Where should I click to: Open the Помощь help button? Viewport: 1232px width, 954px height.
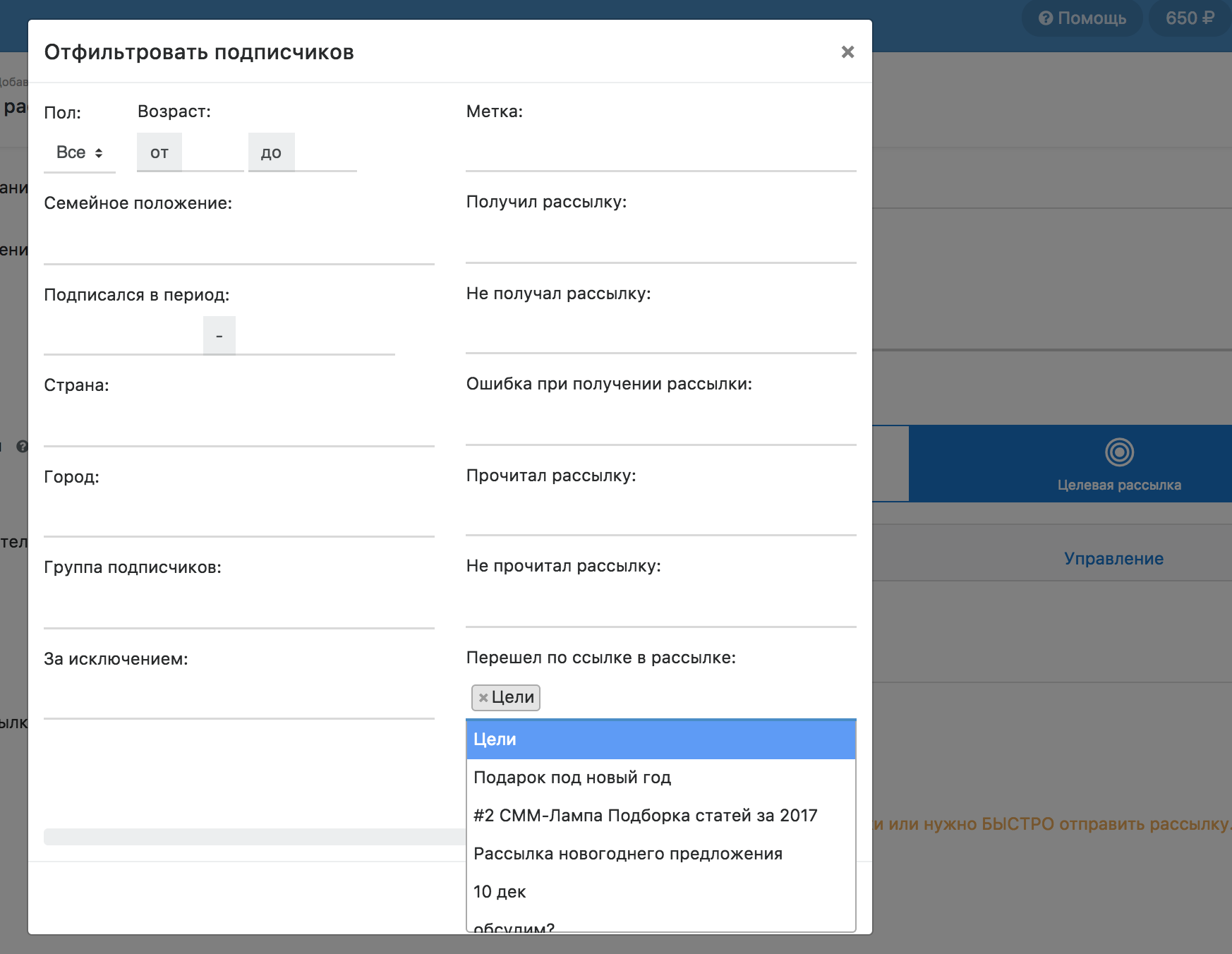[1082, 18]
